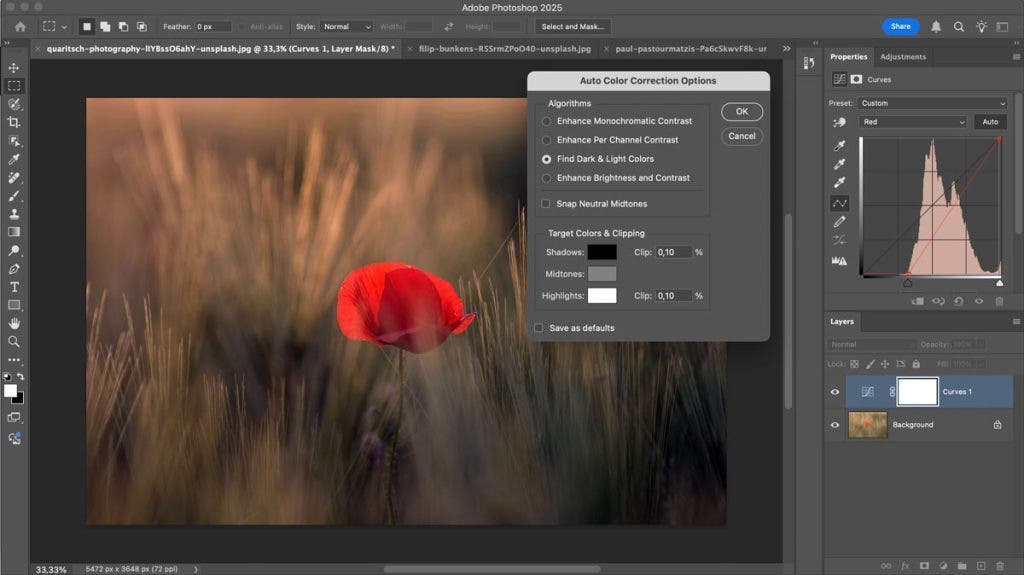
Task: Click the Home icon in options bar
Action: point(20,27)
